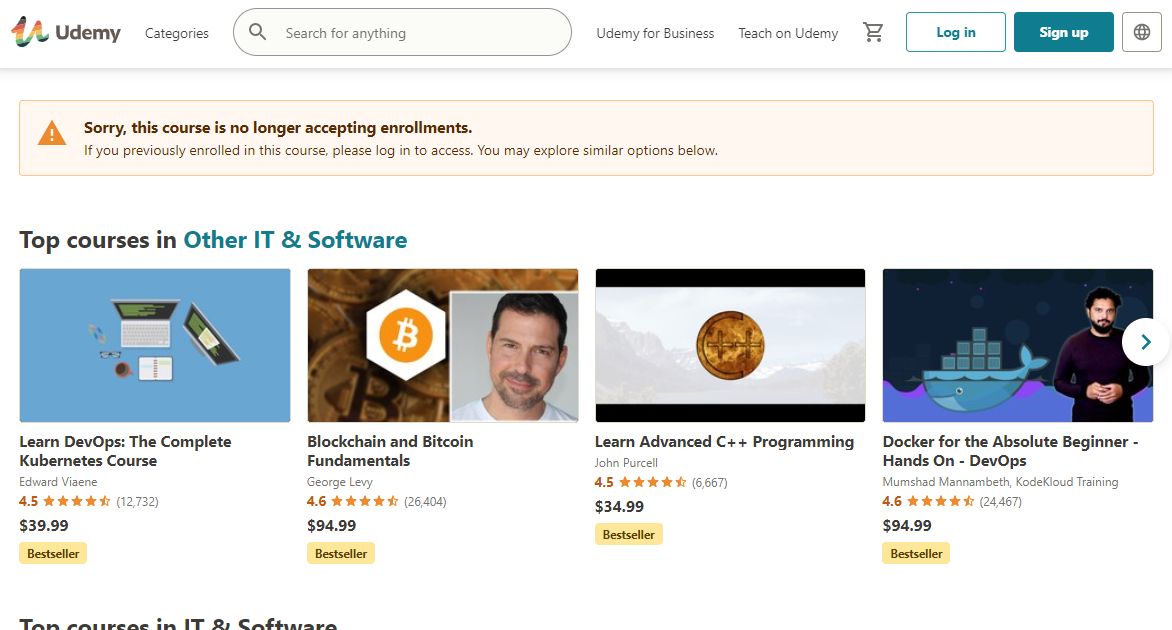Screen dimensions: 1172x630
Task: Open the Advanced C++ course thumbnail
Action: (730, 345)
